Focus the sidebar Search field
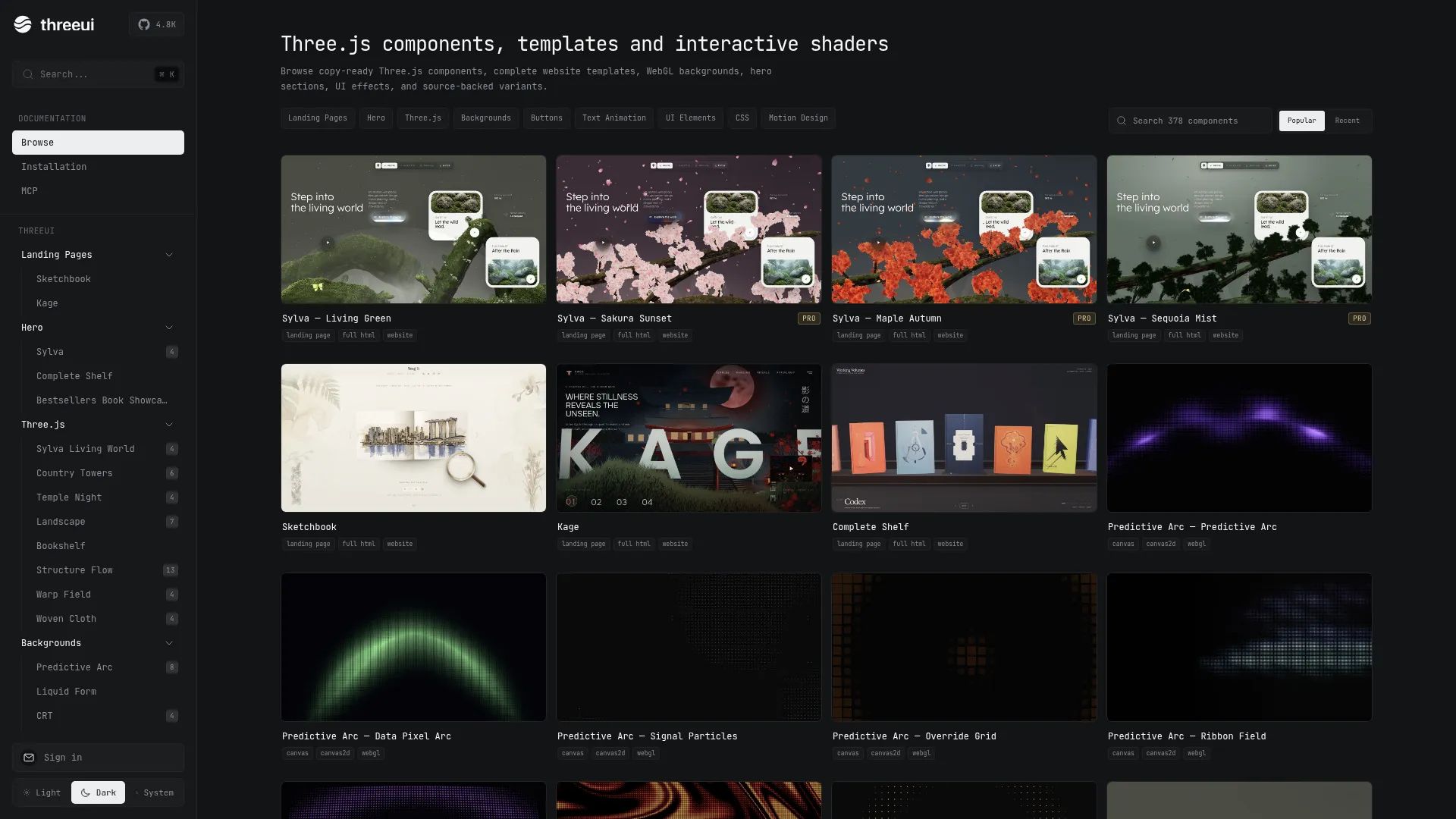 [x=98, y=74]
